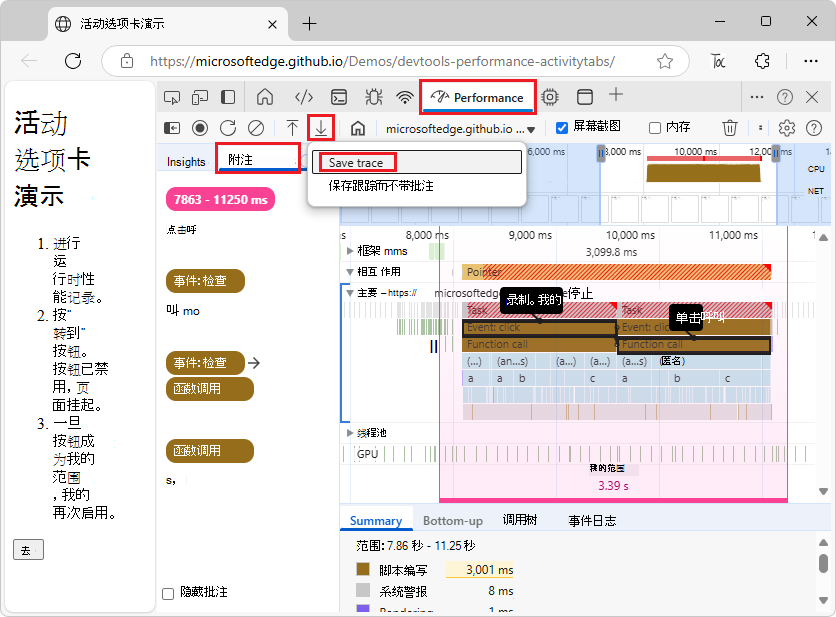836x617 pixels.
Task: Disable the 屏幕截图 screenshots checkbox
Action: (x=562, y=127)
